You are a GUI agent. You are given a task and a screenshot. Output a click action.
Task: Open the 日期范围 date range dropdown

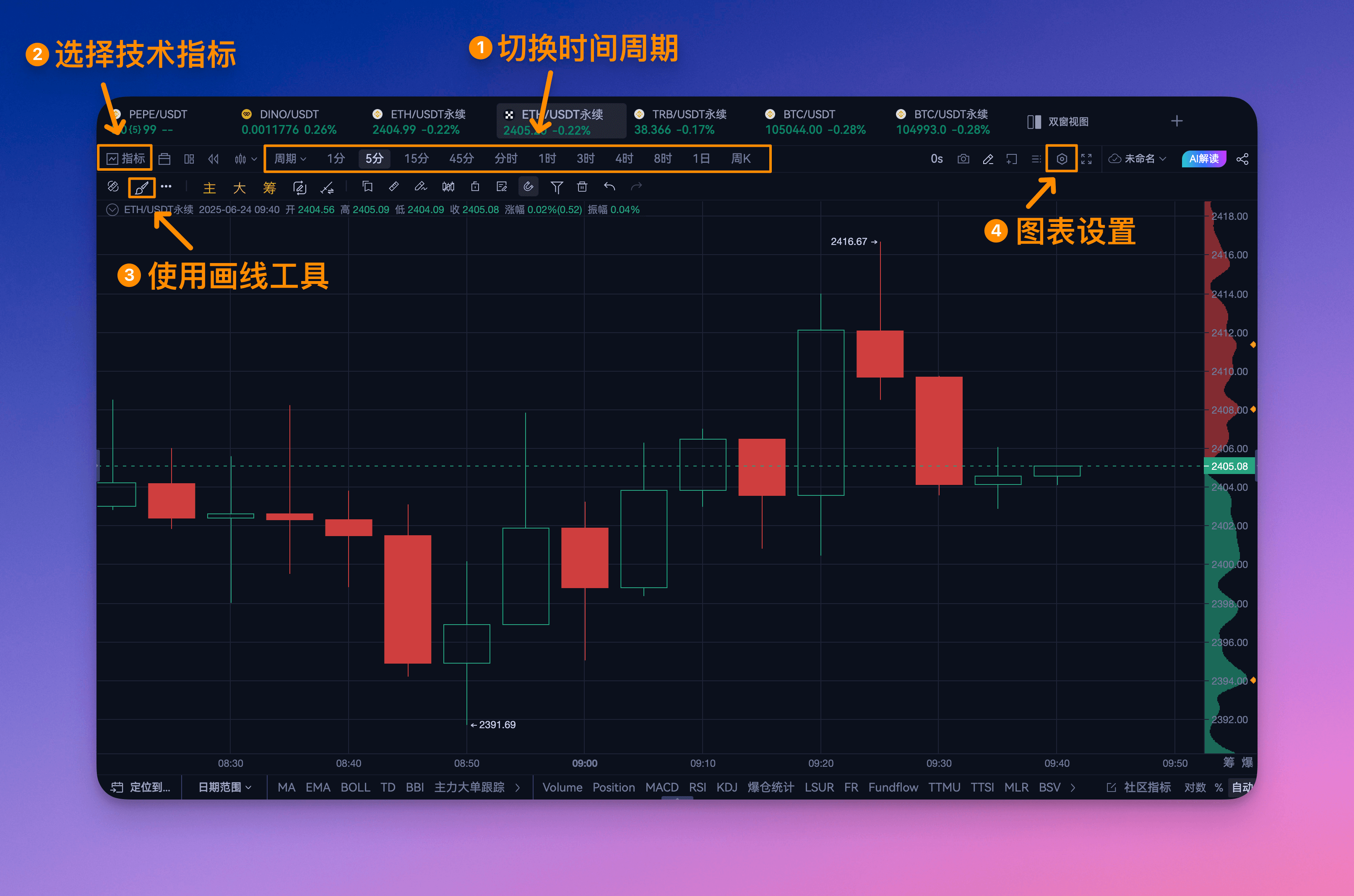pyautogui.click(x=224, y=787)
